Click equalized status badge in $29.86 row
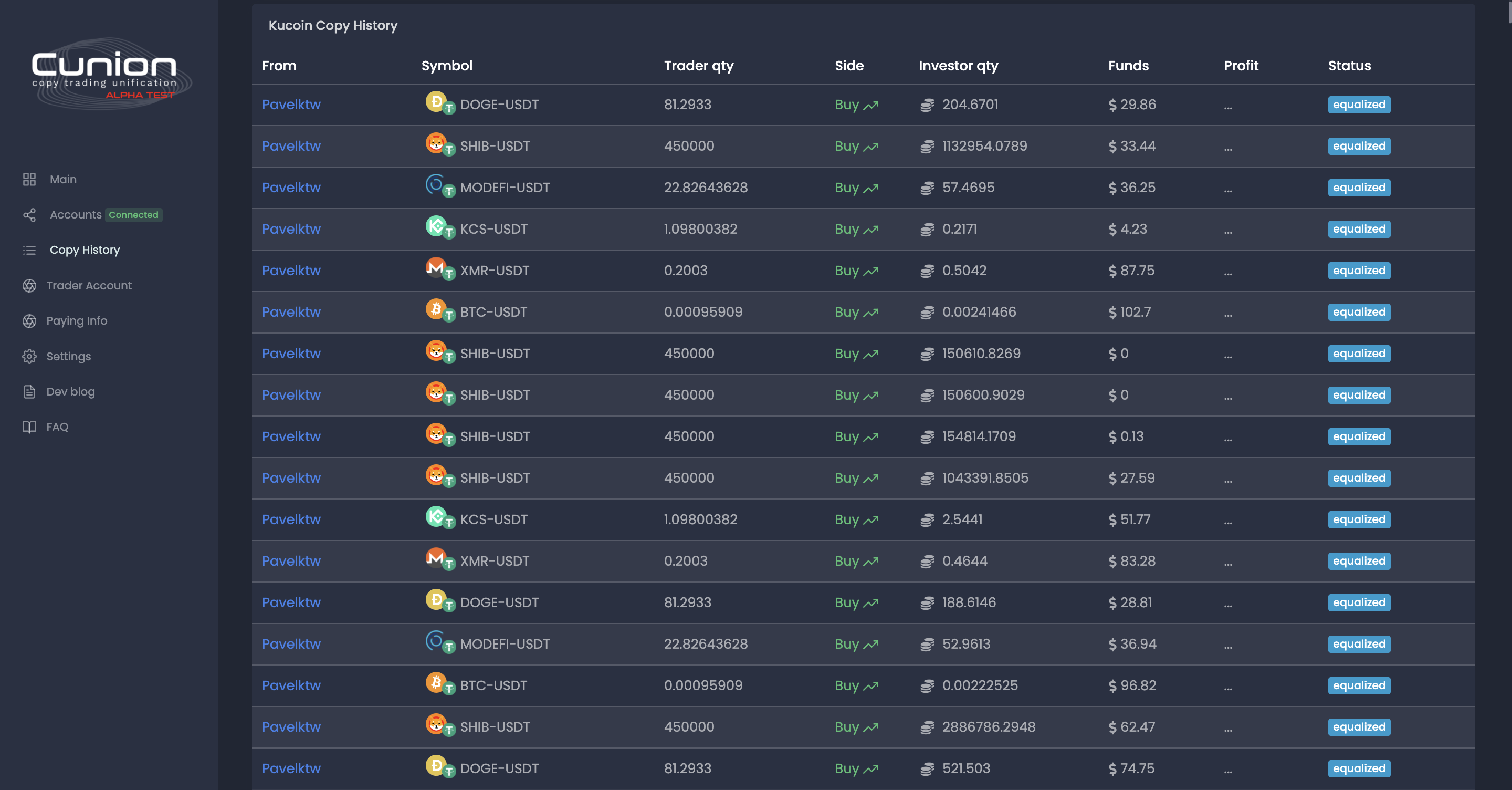 click(x=1359, y=105)
